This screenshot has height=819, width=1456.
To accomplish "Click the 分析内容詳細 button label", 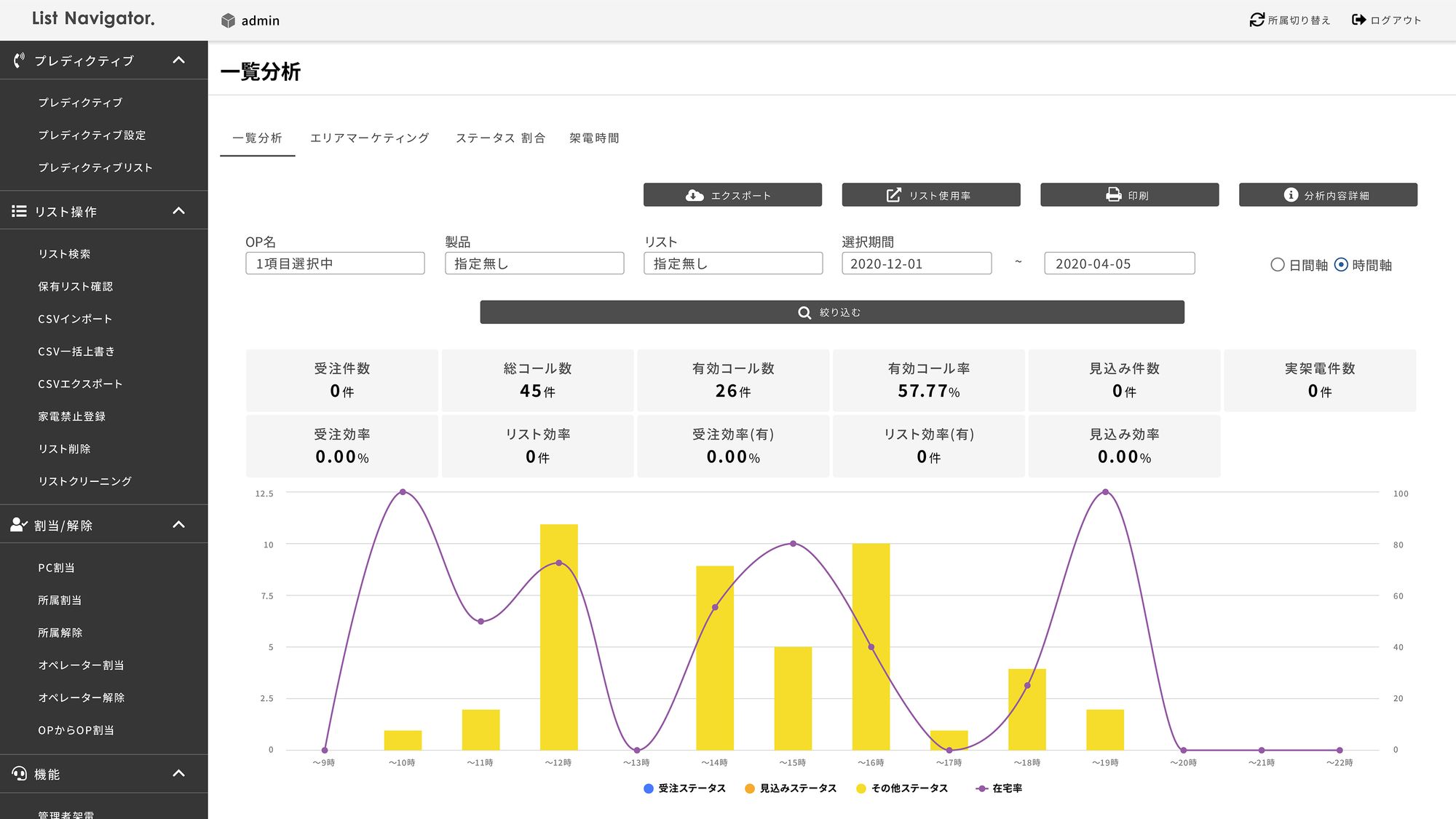I will pos(1336,196).
